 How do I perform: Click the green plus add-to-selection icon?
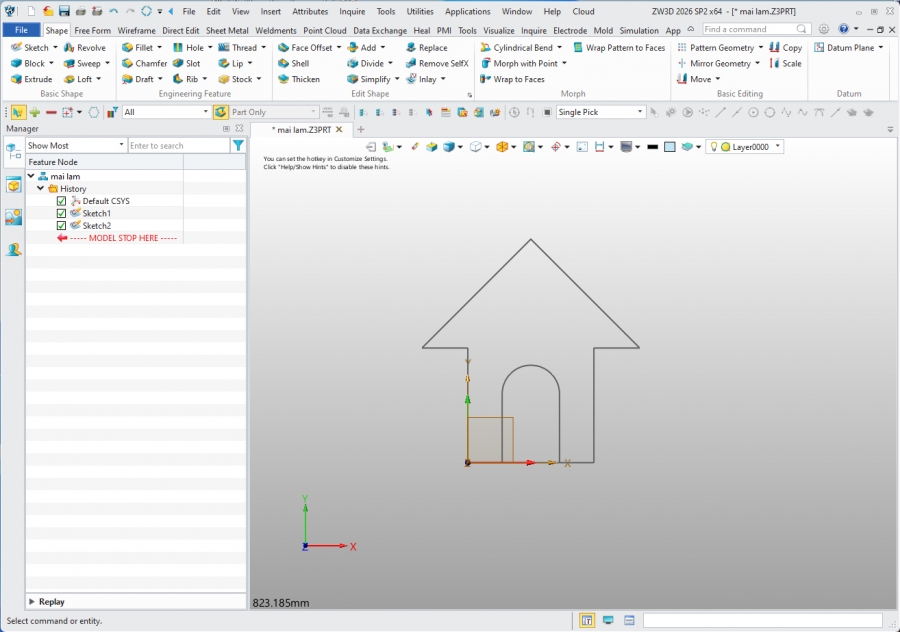[35, 113]
